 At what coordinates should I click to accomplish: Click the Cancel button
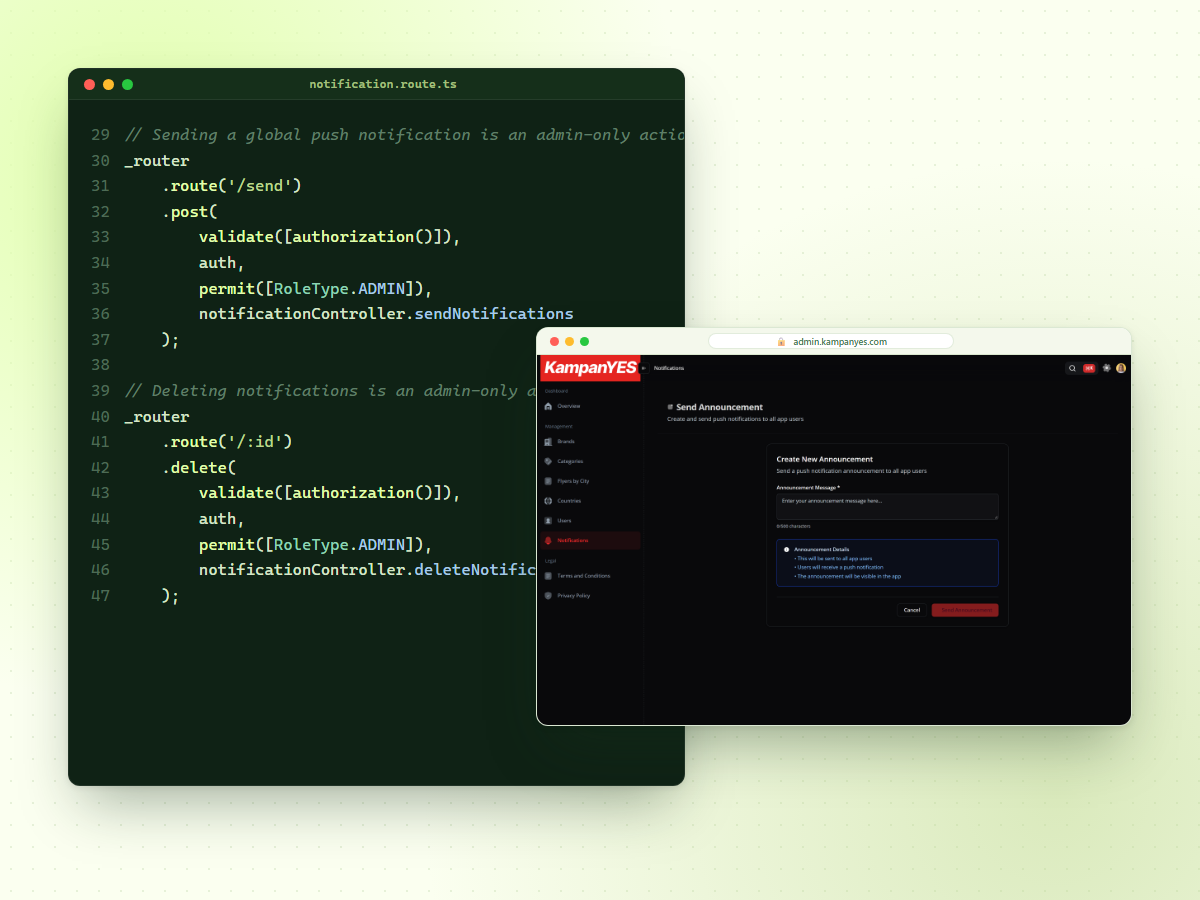point(912,610)
